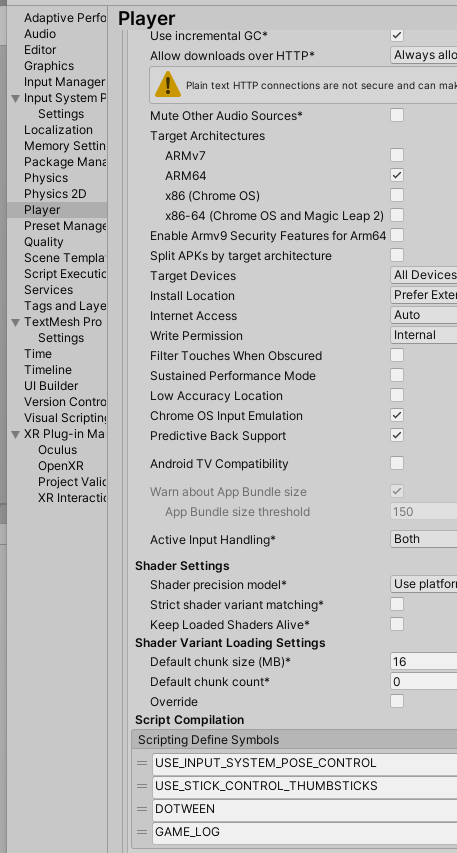457x853 pixels.
Task: Grab the drag handle beside USE_INPUT_SYSTEM_POSE_CONTROL
Action: pos(142,763)
